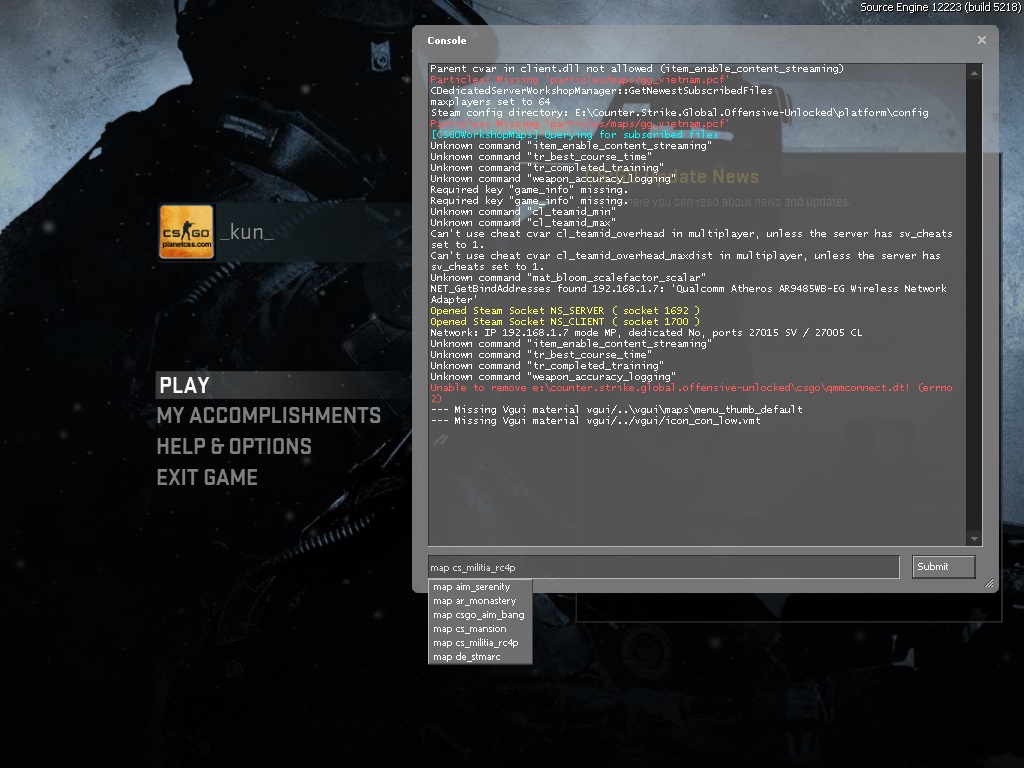Select 'map csgo_aim_bang' autocomplete suggestion
The height and width of the screenshot is (768, 1024).
click(480, 615)
